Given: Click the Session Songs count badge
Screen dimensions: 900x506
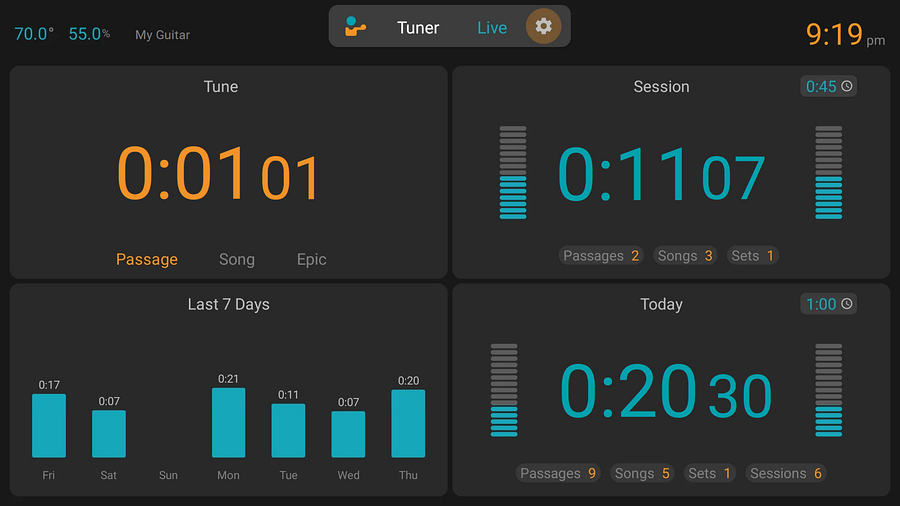Looking at the screenshot, I should (685, 256).
